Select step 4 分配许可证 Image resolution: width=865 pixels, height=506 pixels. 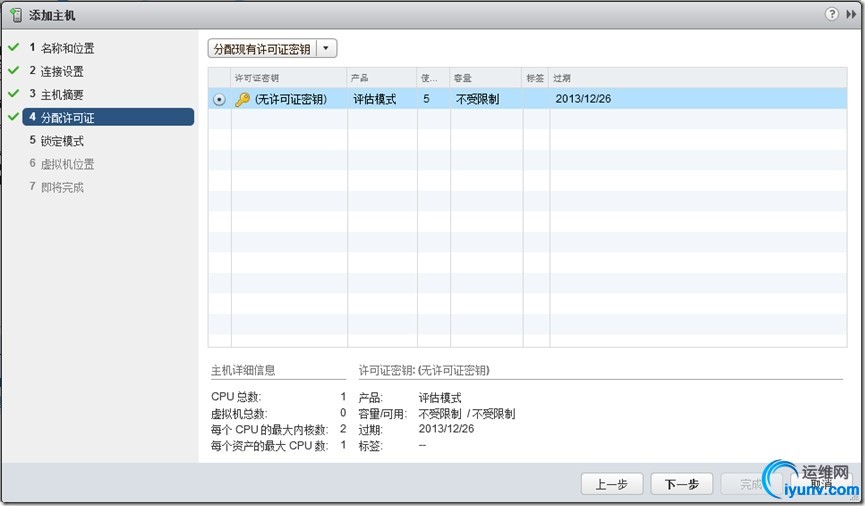[108, 117]
